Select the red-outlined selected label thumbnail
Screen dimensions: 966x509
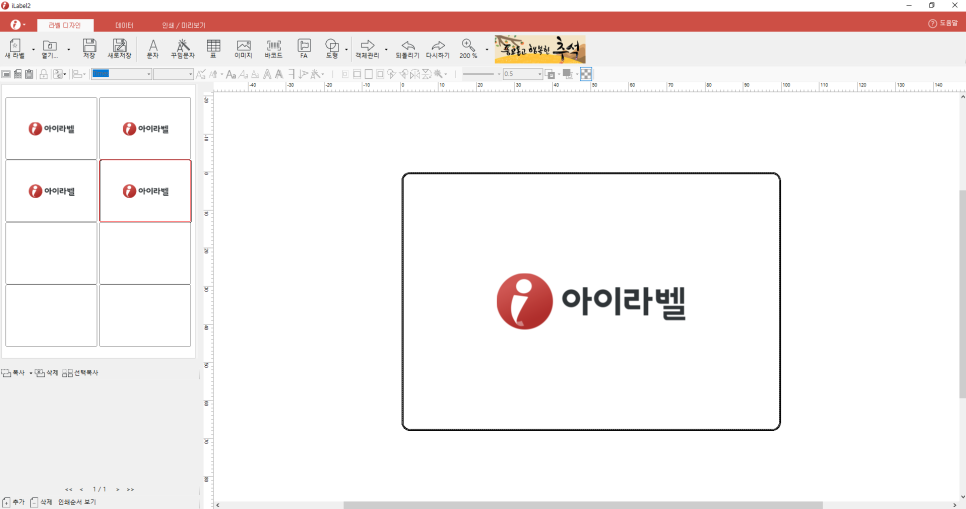click(x=145, y=191)
